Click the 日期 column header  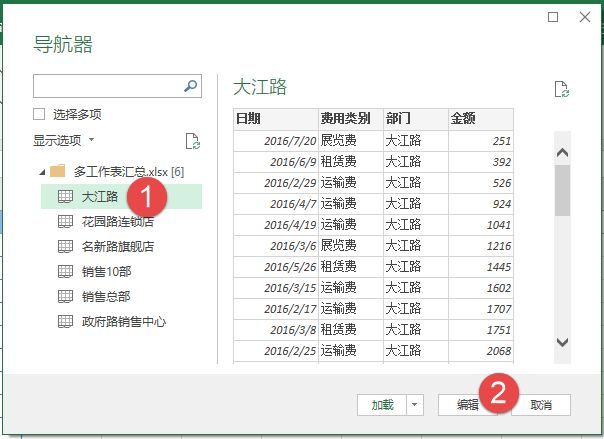tap(276, 119)
